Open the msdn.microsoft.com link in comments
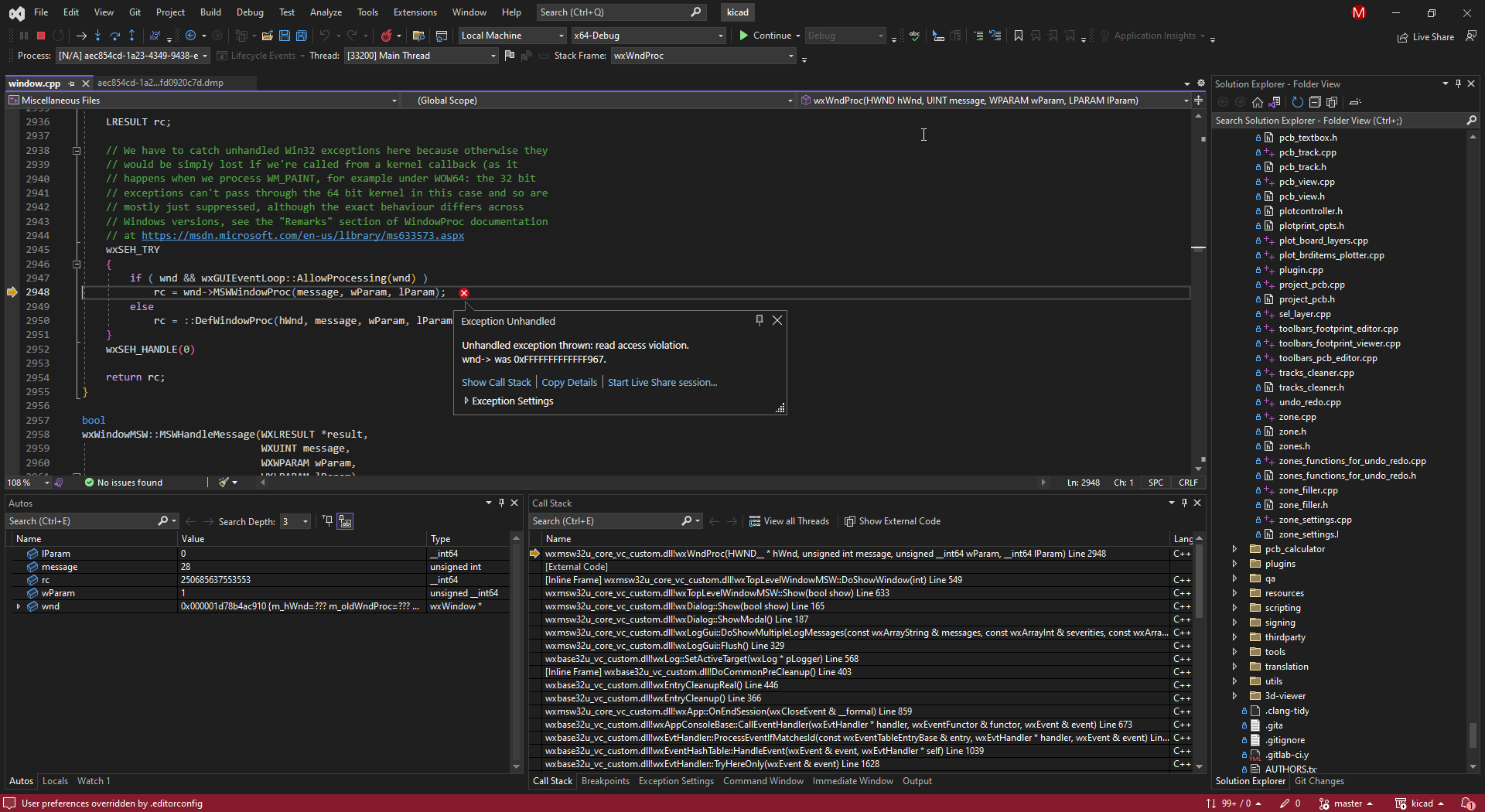This screenshot has width=1485, height=812. pos(303,236)
